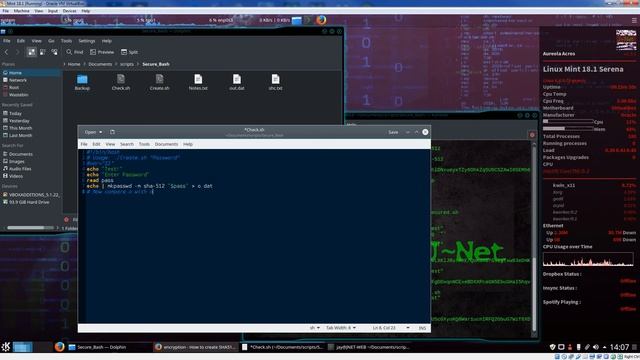Switch to jay@JNET-WEB terminal taskbar entry
The width and height of the screenshot is (640, 360).
tap(369, 347)
